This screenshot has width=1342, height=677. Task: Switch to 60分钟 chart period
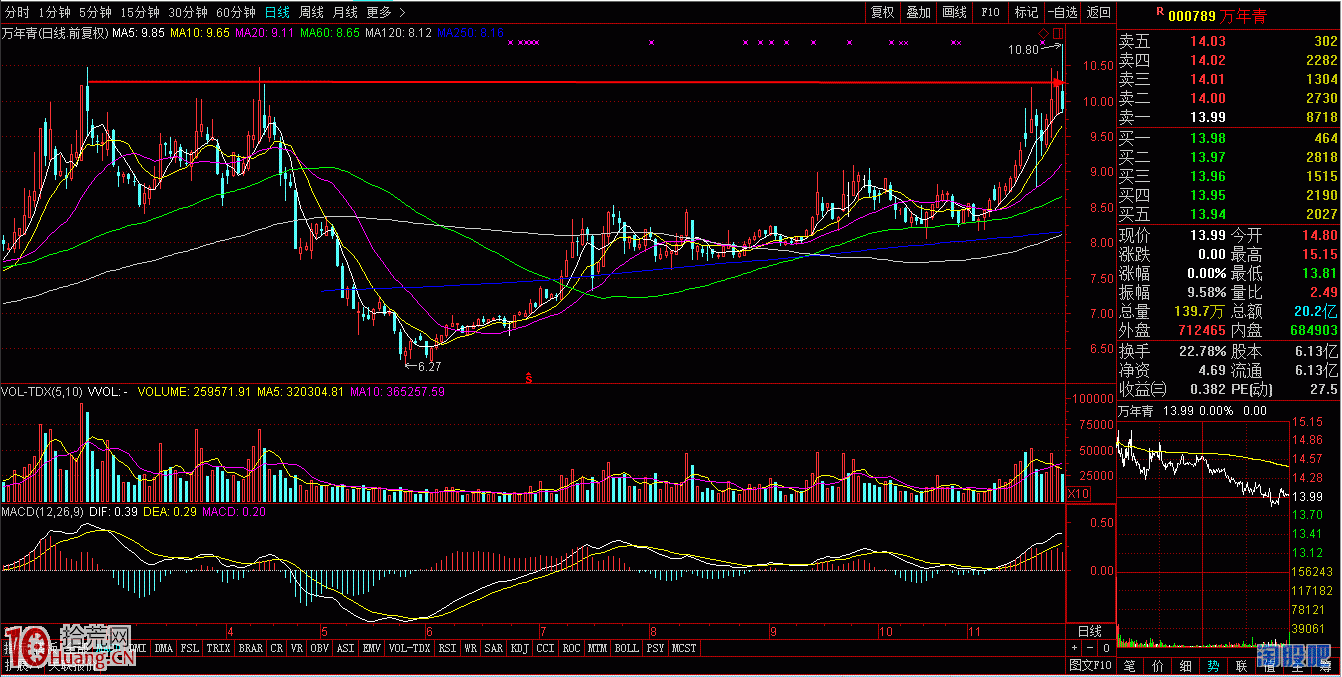(x=236, y=12)
